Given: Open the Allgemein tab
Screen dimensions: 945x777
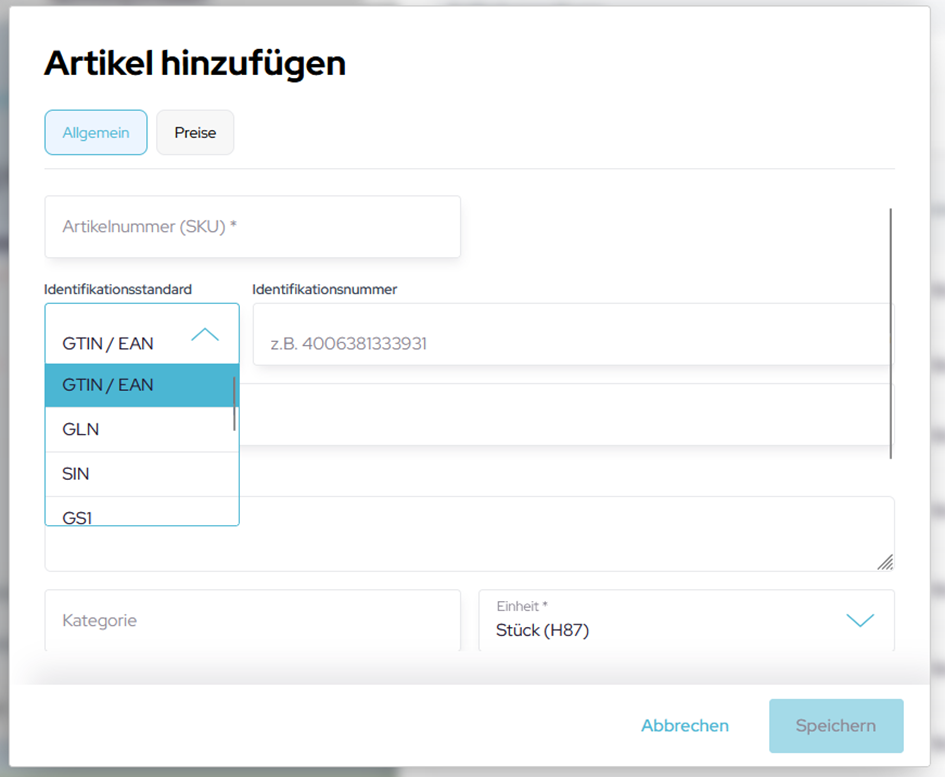Looking at the screenshot, I should [96, 133].
